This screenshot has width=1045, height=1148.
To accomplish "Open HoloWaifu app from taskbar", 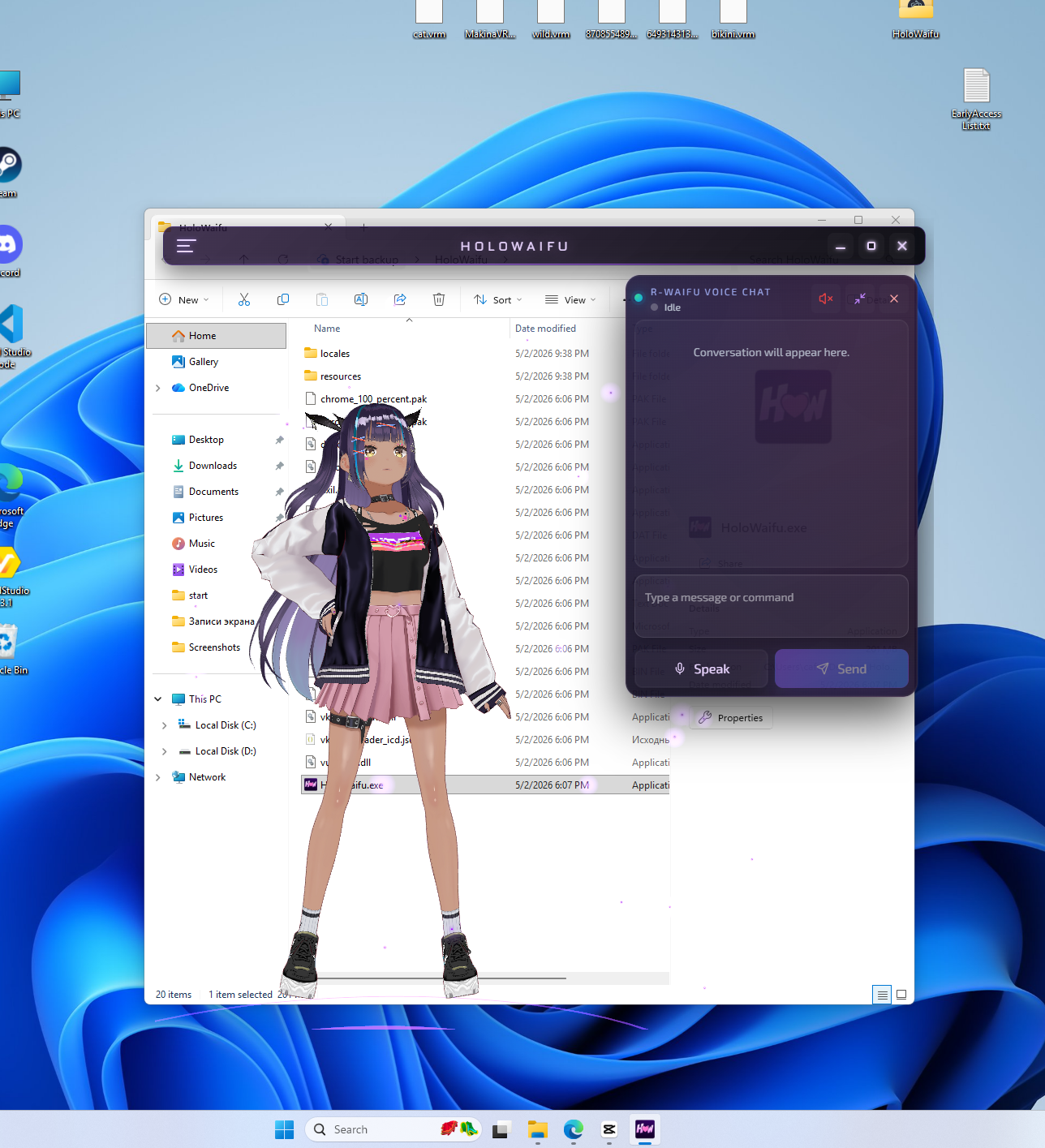I will 645,1129.
